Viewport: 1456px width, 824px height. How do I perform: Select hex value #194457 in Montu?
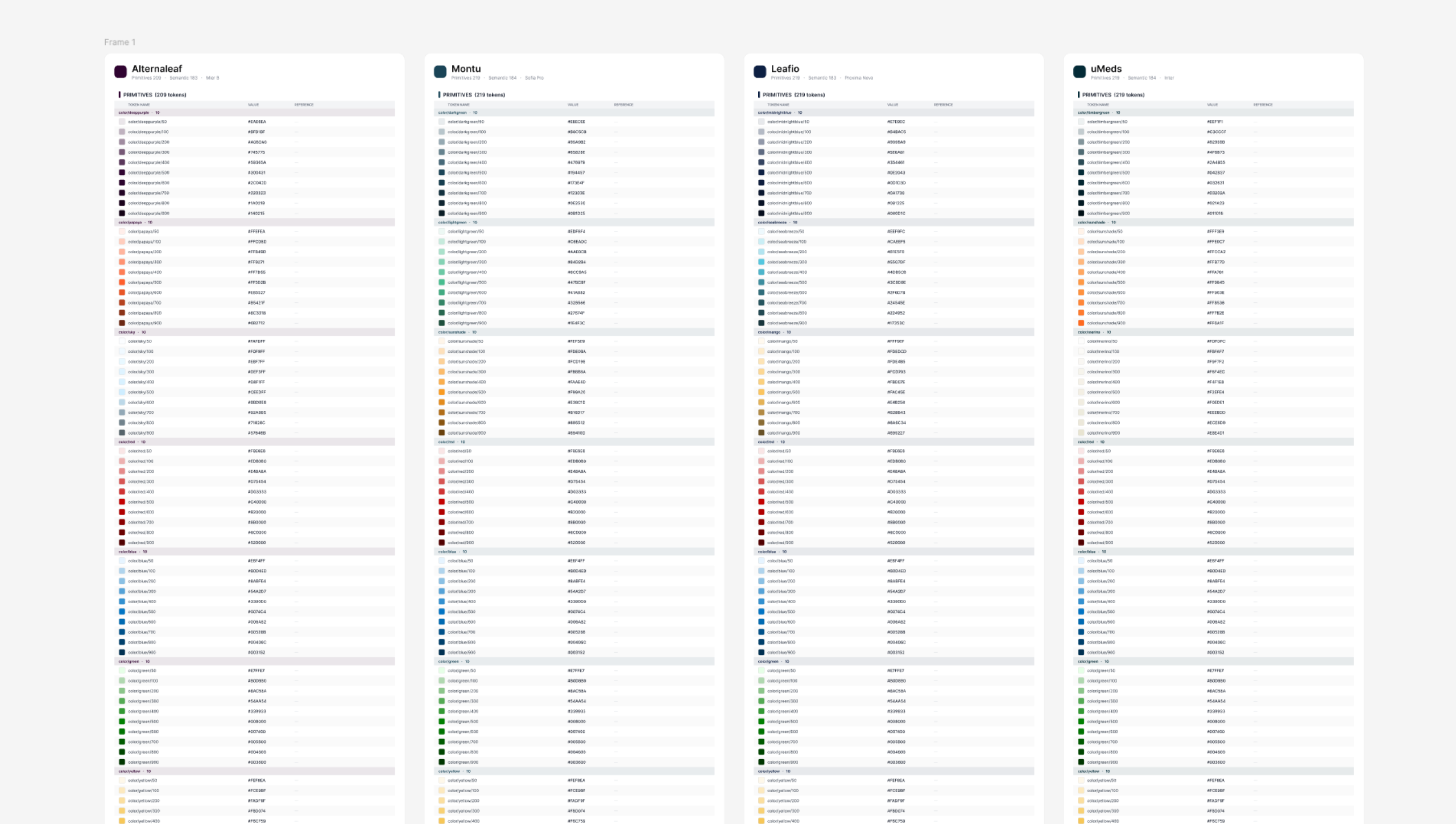click(x=576, y=172)
